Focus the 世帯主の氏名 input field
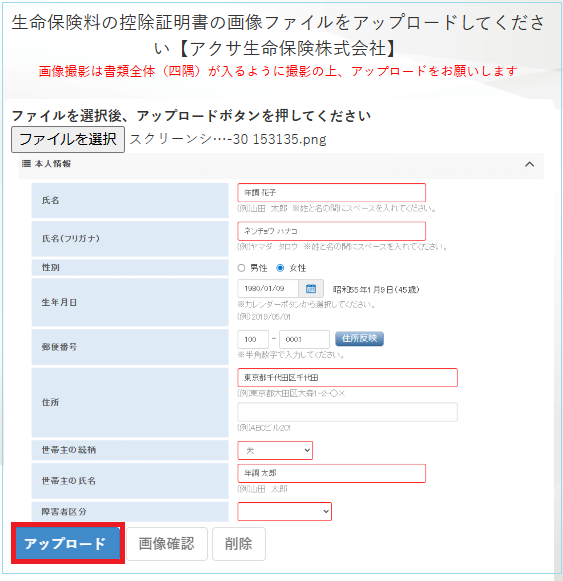The height and width of the screenshot is (581, 563). pyautogui.click(x=331, y=473)
